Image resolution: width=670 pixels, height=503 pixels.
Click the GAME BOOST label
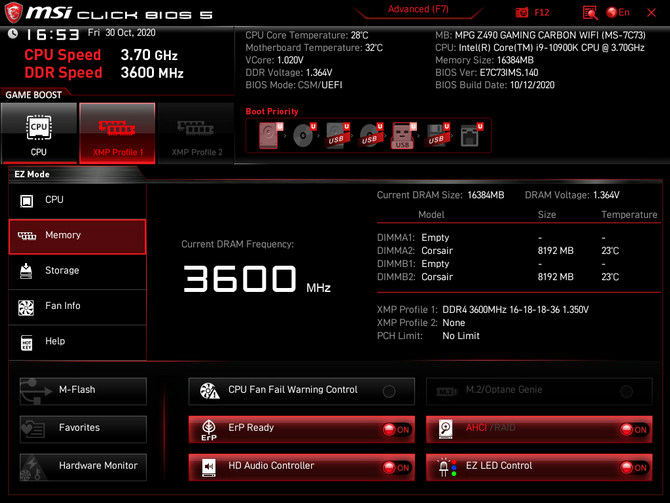pyautogui.click(x=34, y=95)
